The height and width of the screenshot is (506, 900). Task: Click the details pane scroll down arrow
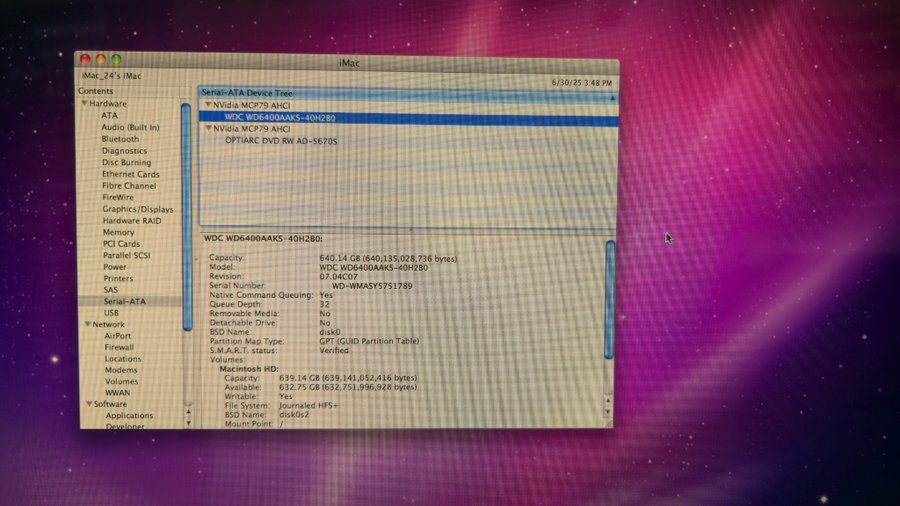click(609, 412)
